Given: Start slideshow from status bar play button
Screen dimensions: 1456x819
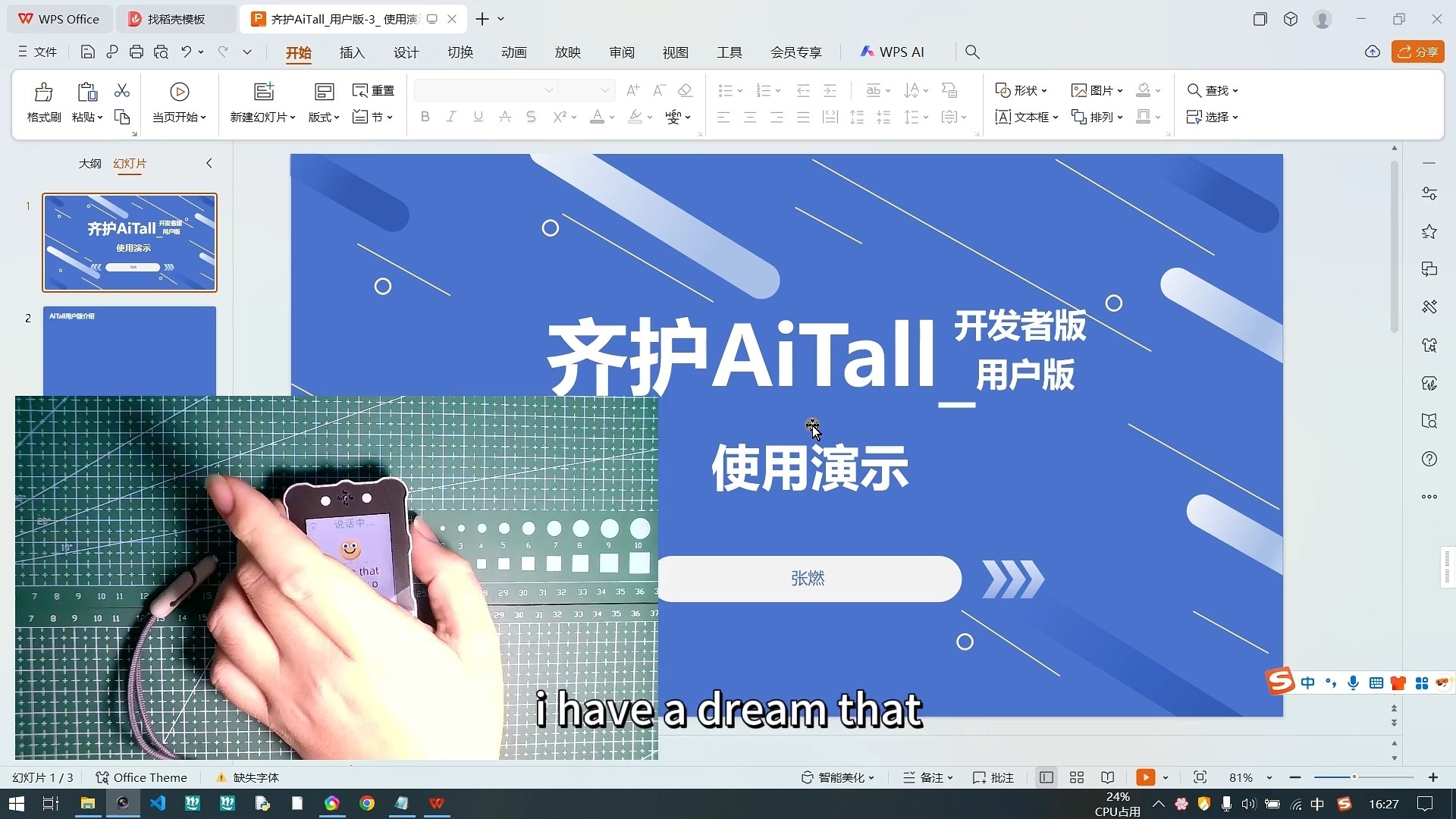Looking at the screenshot, I should click(x=1145, y=777).
